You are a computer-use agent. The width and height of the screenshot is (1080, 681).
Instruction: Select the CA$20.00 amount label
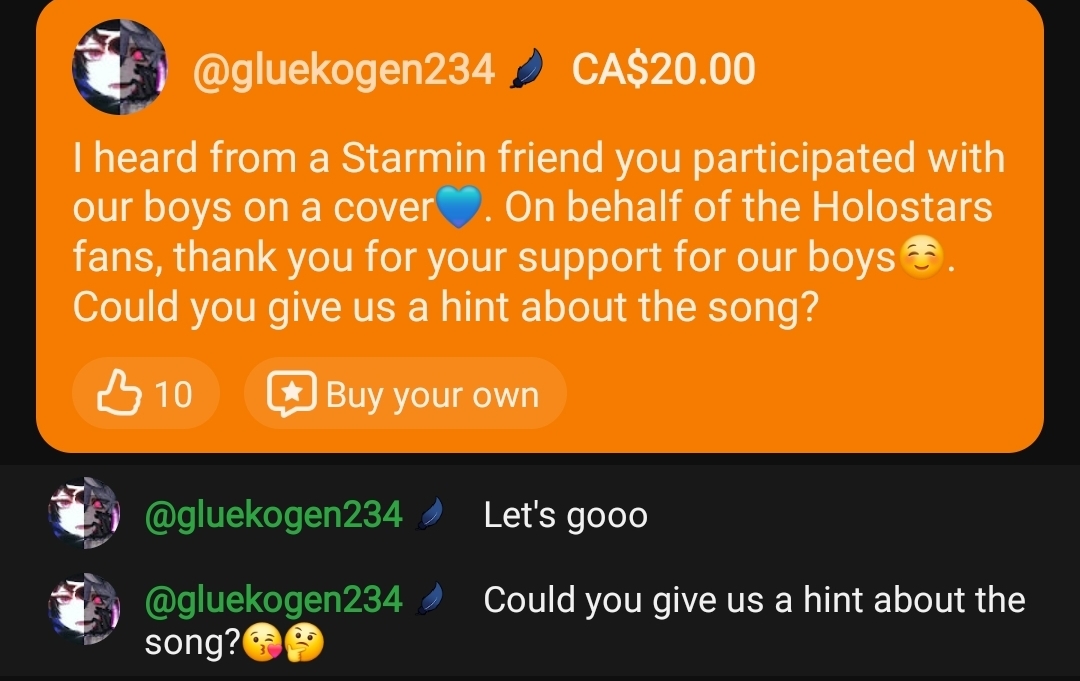[663, 70]
